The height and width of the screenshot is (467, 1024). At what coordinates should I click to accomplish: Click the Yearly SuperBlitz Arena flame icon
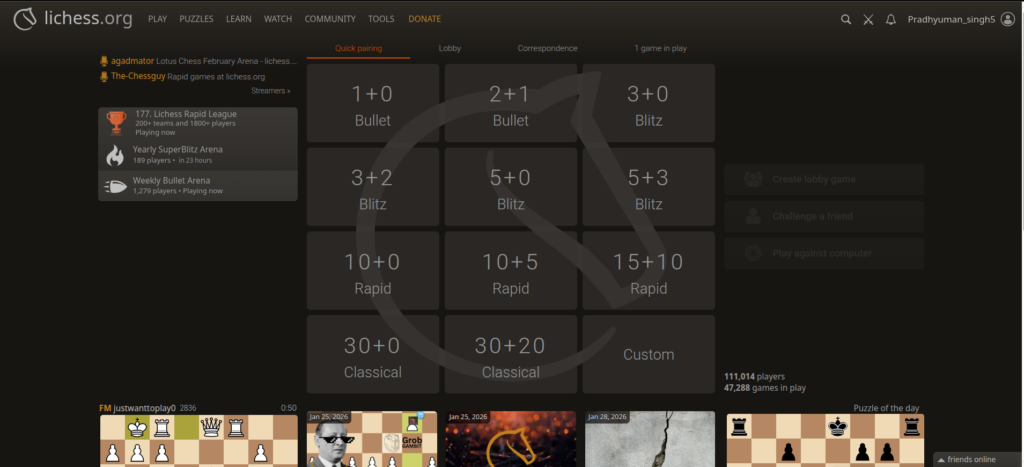pos(115,155)
